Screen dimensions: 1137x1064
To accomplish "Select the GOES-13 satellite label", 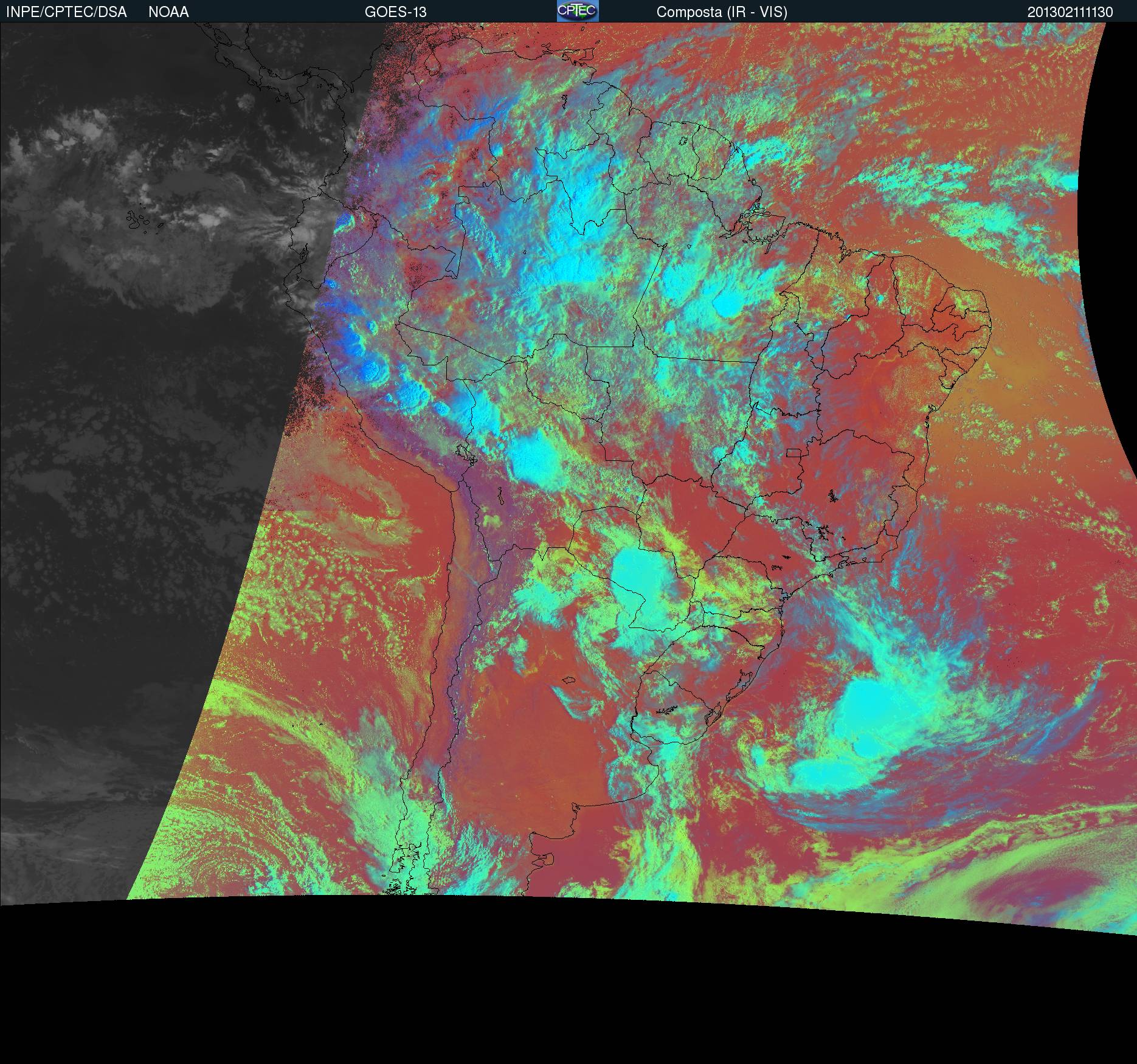I will tap(396, 12).
